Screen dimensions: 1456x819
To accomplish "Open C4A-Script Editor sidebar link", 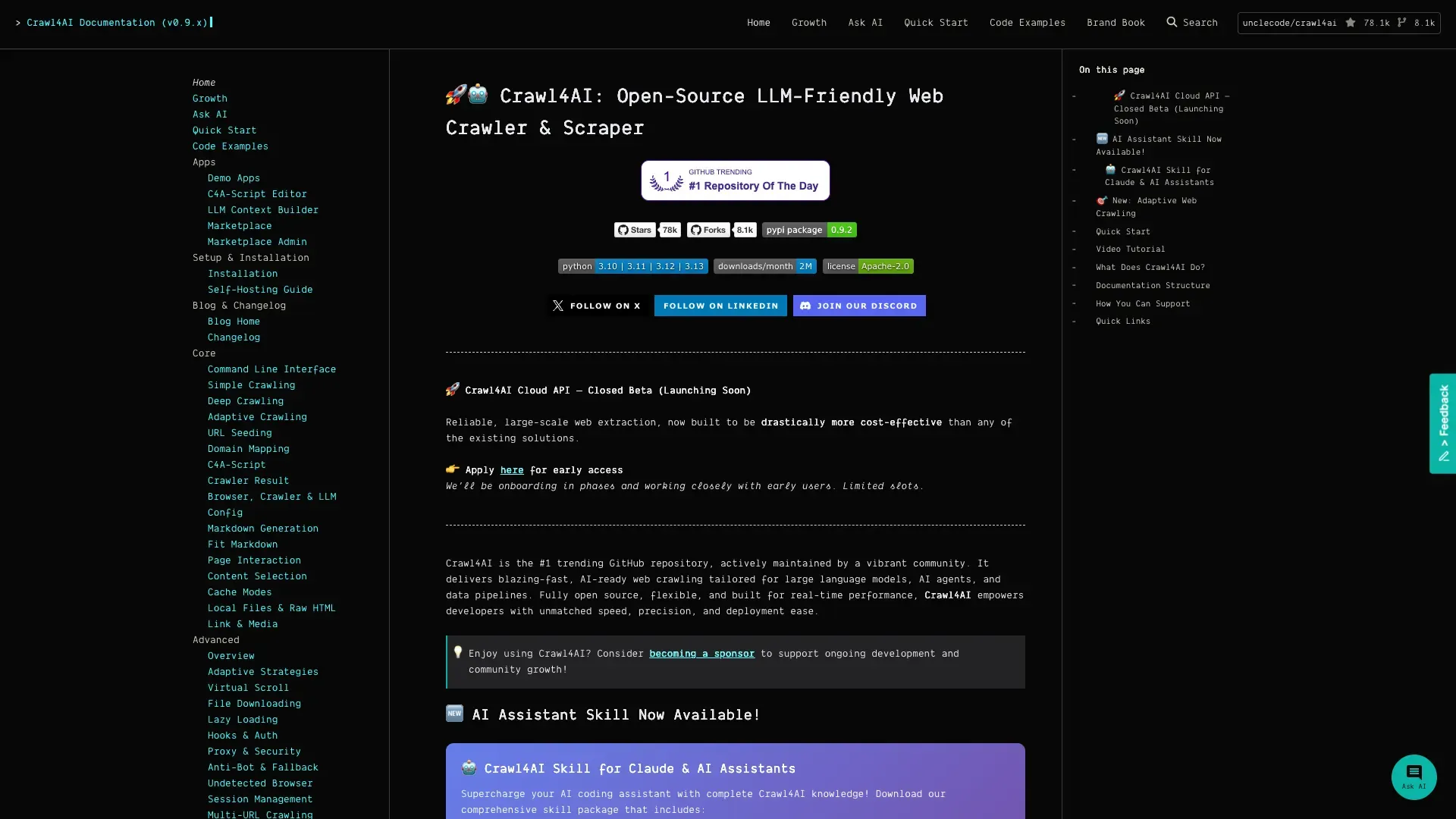I will tap(257, 194).
